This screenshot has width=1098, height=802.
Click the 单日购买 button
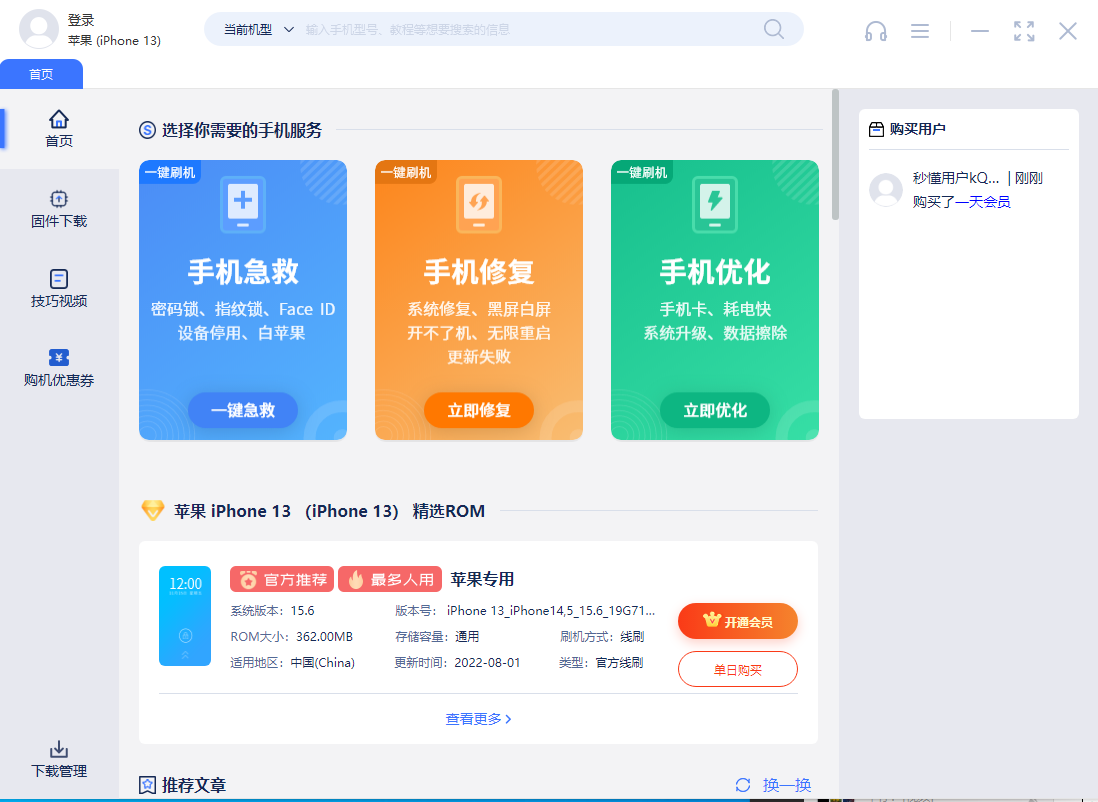tap(737, 669)
